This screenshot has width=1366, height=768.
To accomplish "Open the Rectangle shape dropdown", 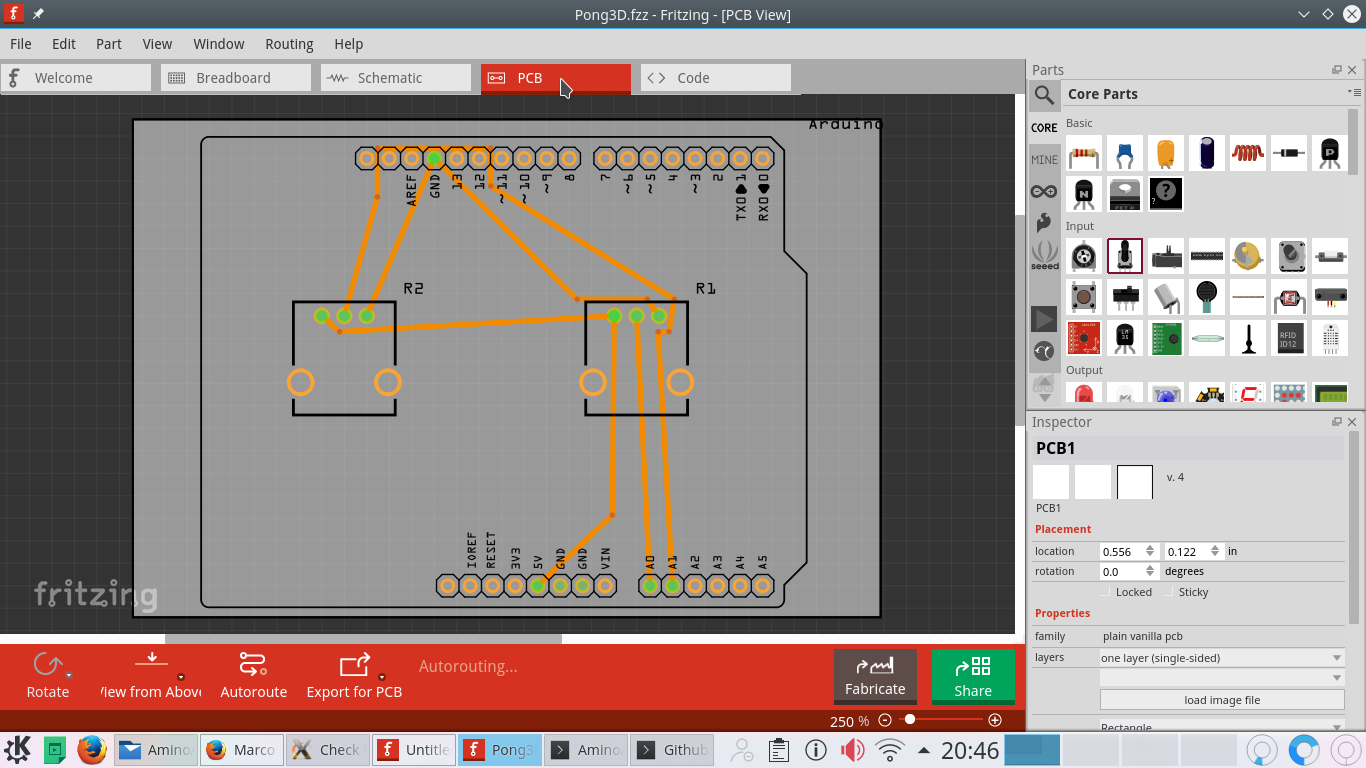I will [x=1221, y=727].
